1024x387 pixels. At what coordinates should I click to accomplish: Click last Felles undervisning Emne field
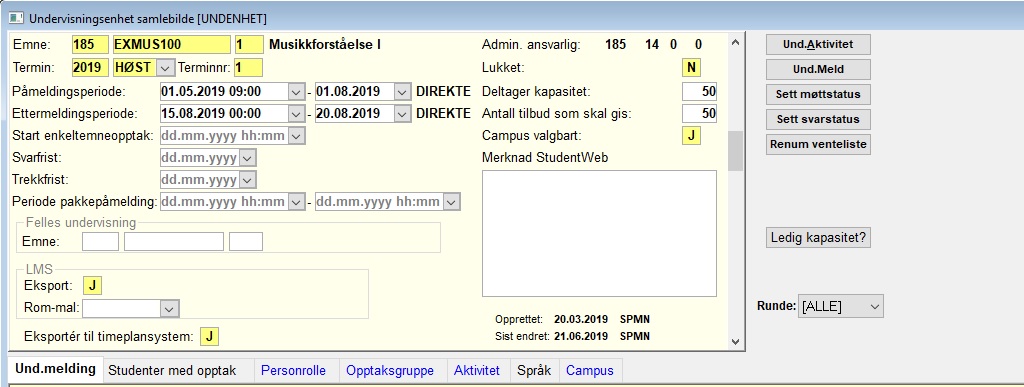(x=246, y=241)
